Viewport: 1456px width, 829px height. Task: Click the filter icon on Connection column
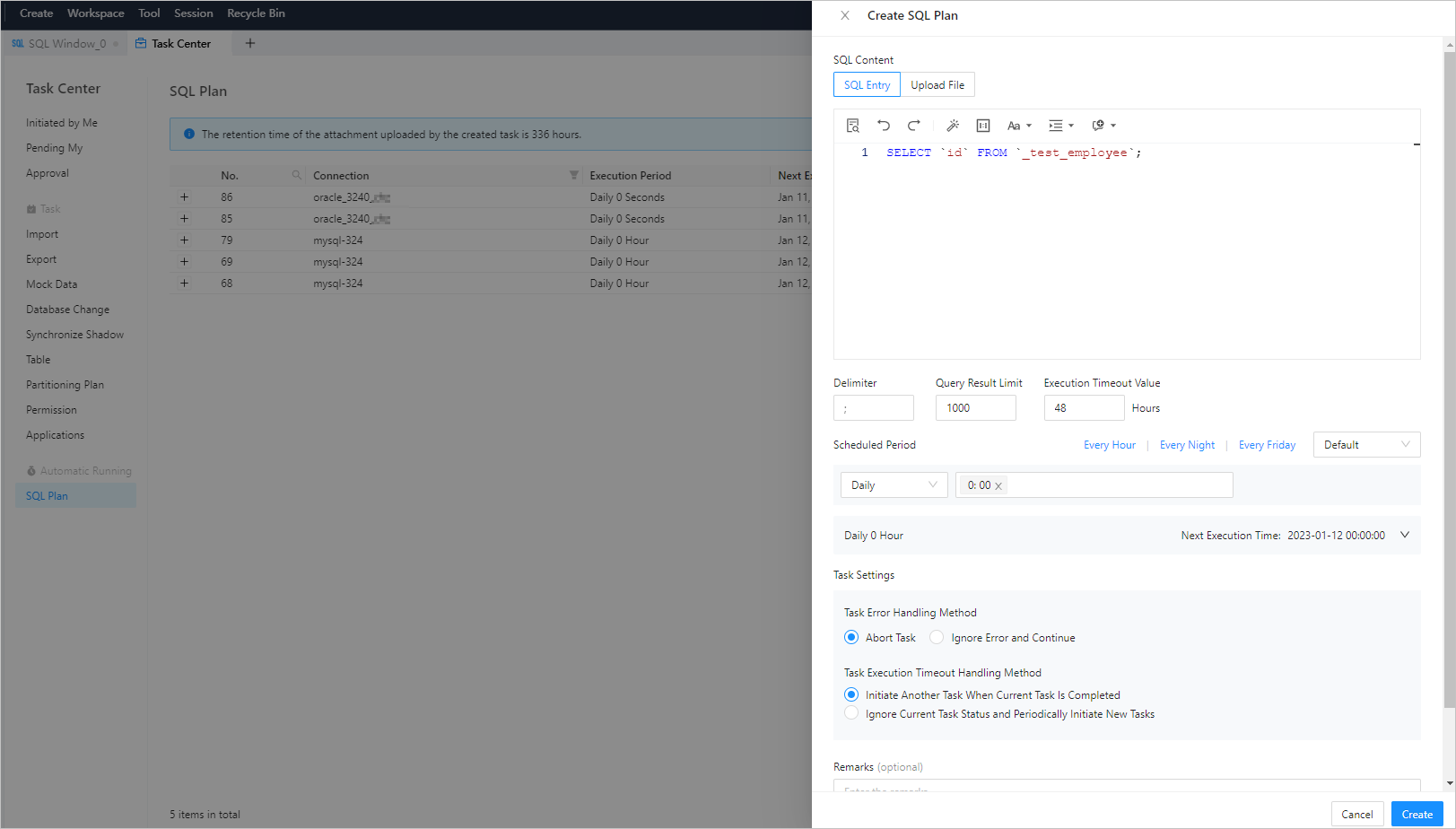click(573, 175)
